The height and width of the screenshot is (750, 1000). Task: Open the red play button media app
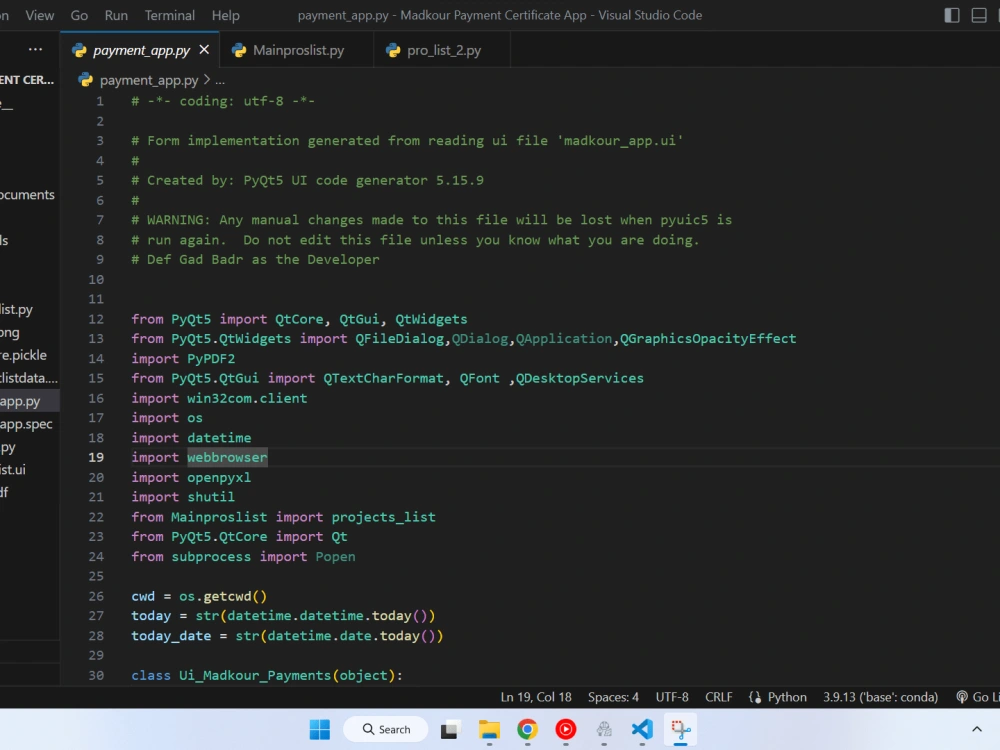(566, 729)
